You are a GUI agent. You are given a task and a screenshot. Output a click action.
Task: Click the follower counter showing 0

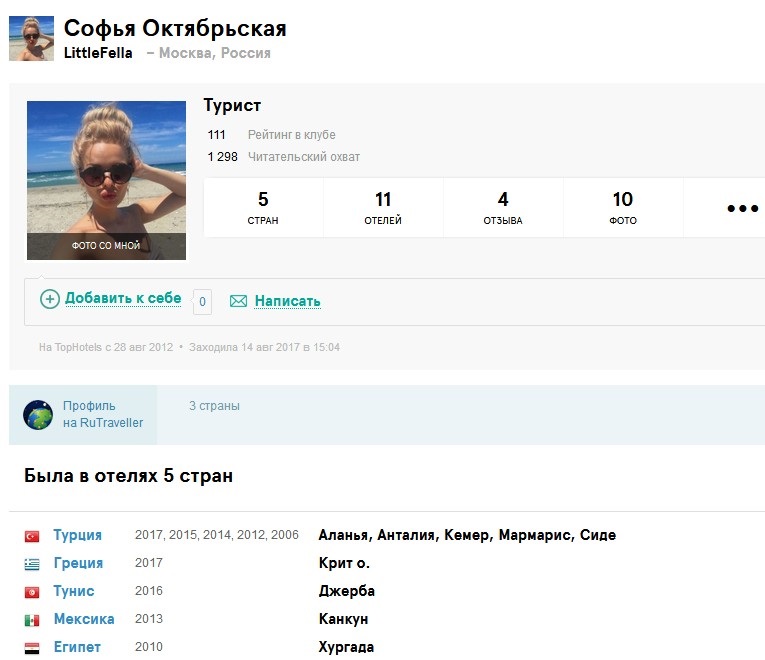(x=202, y=302)
